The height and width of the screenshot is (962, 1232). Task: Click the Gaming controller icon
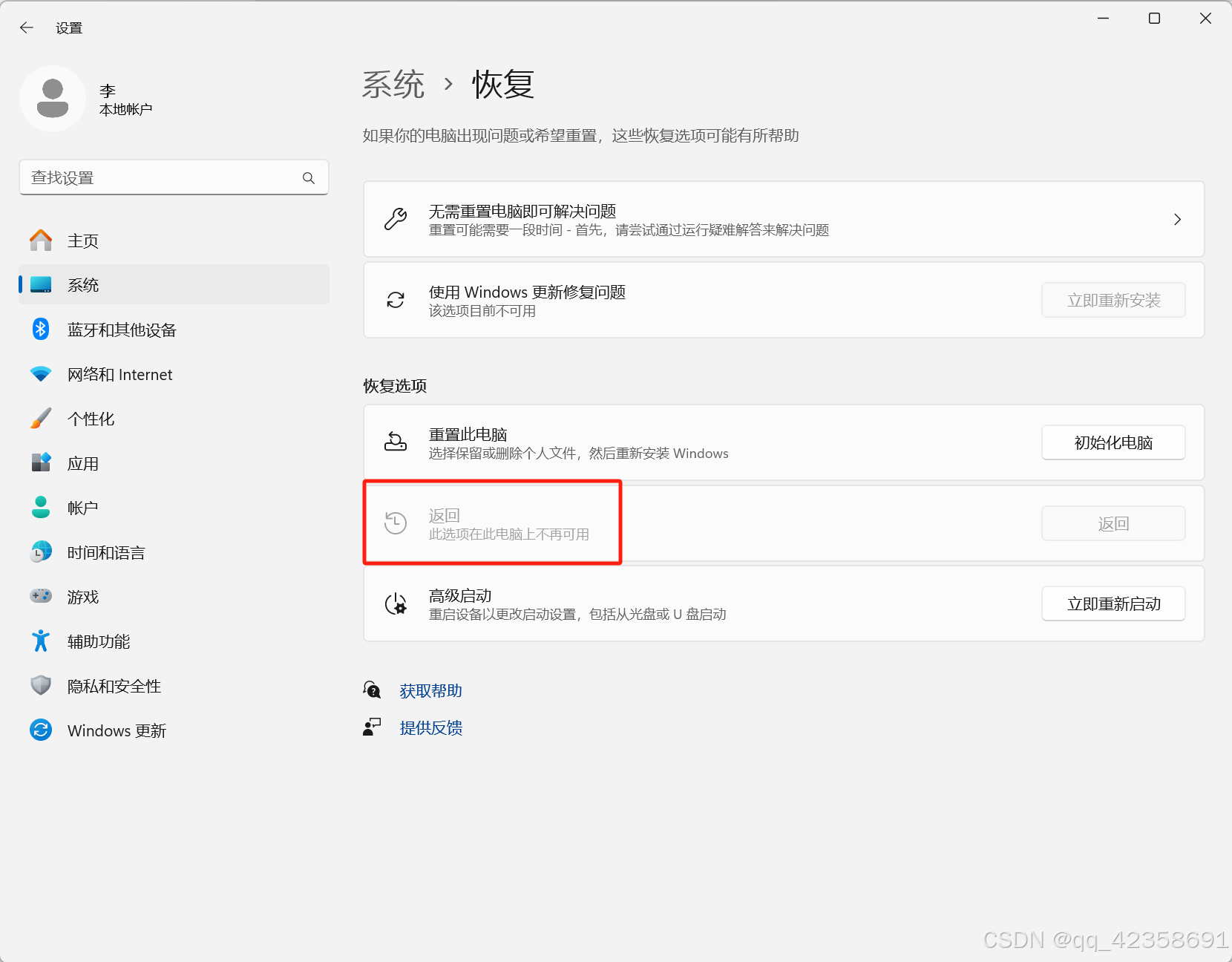[41, 596]
